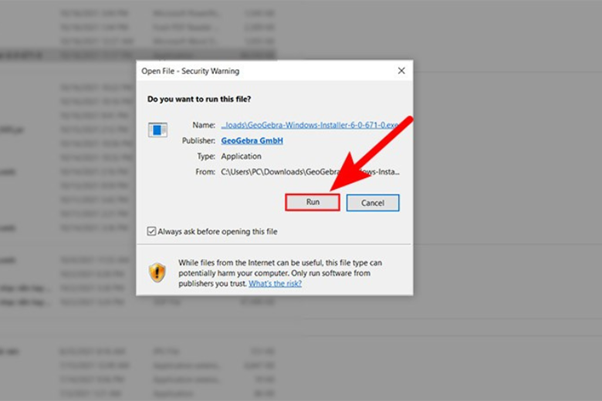Click the 'Publisher:' field label
The image size is (602, 401).
(x=197, y=141)
